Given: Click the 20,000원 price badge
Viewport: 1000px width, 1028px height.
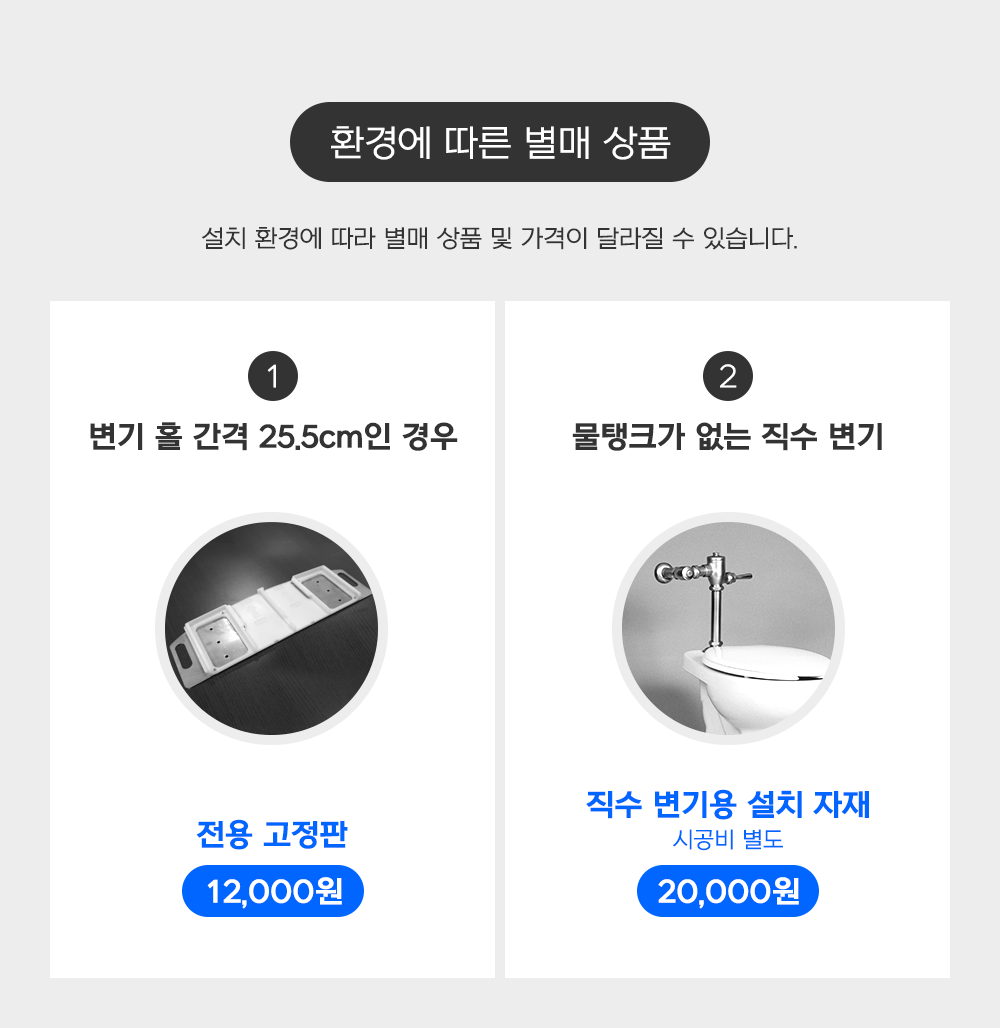Looking at the screenshot, I should pyautogui.click(x=728, y=891).
